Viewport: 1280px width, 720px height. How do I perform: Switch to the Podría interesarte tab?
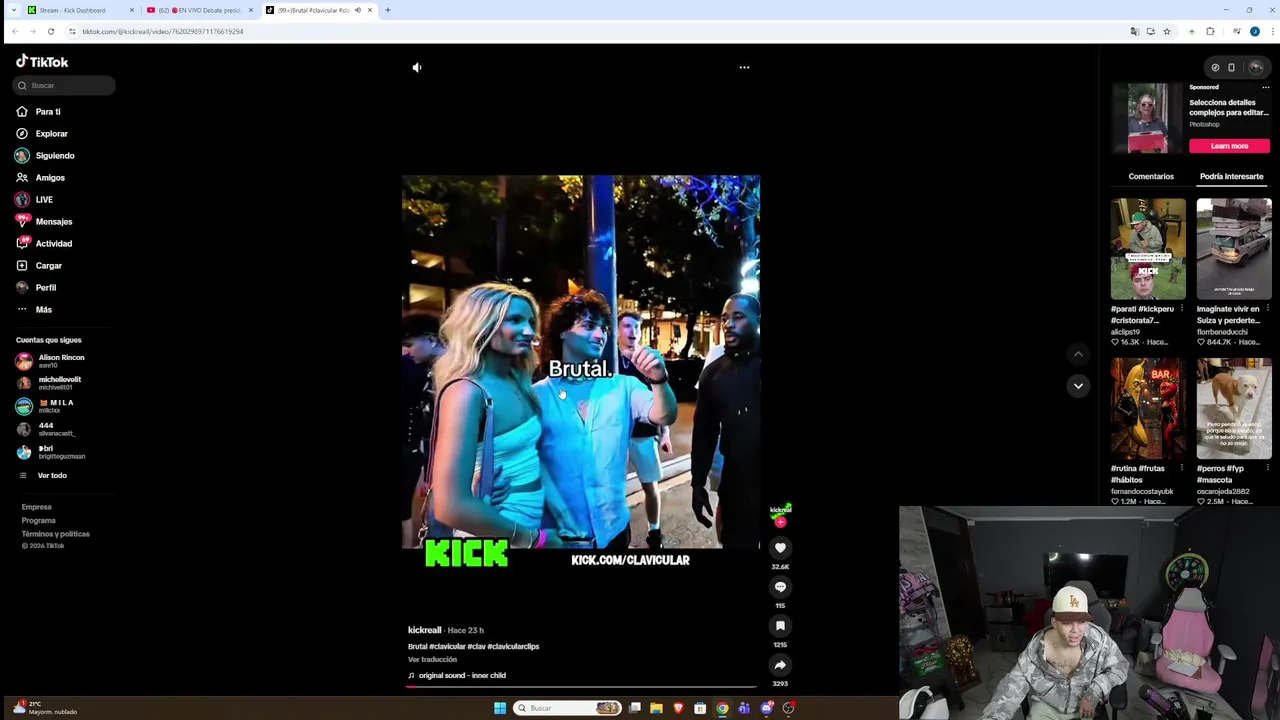pyautogui.click(x=1231, y=176)
